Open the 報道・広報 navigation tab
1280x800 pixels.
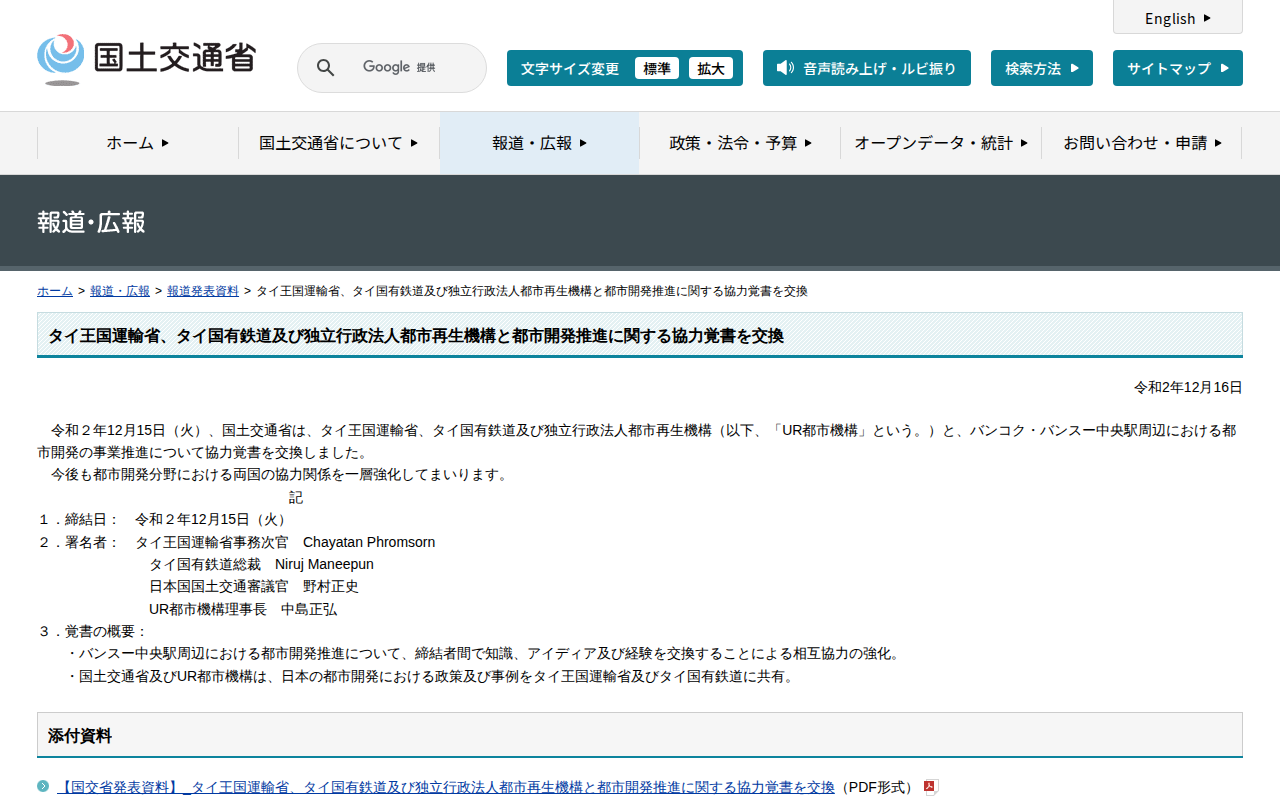pos(539,143)
